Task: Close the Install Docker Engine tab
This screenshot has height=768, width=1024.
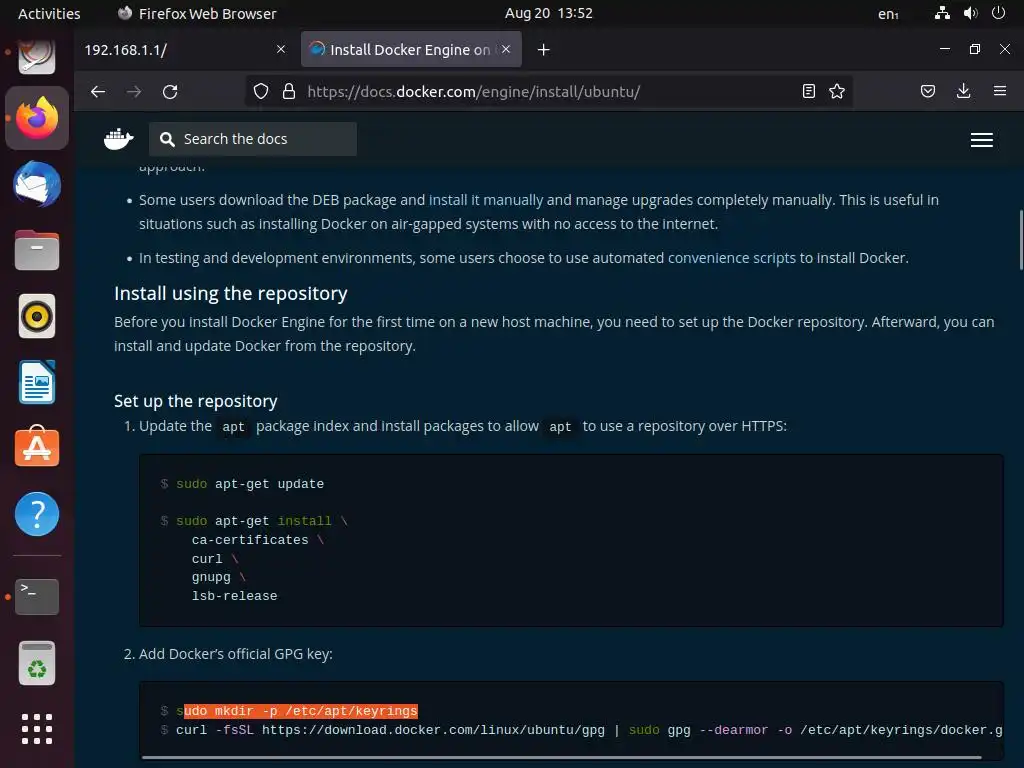Action: pos(506,49)
